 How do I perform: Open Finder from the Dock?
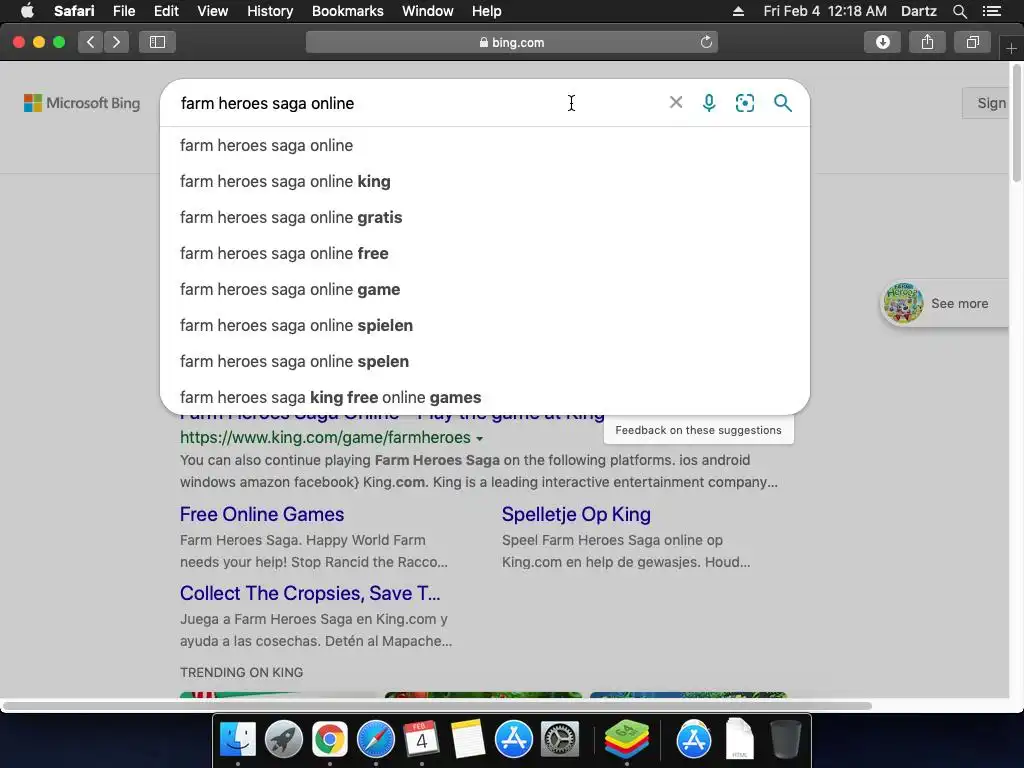coord(238,739)
